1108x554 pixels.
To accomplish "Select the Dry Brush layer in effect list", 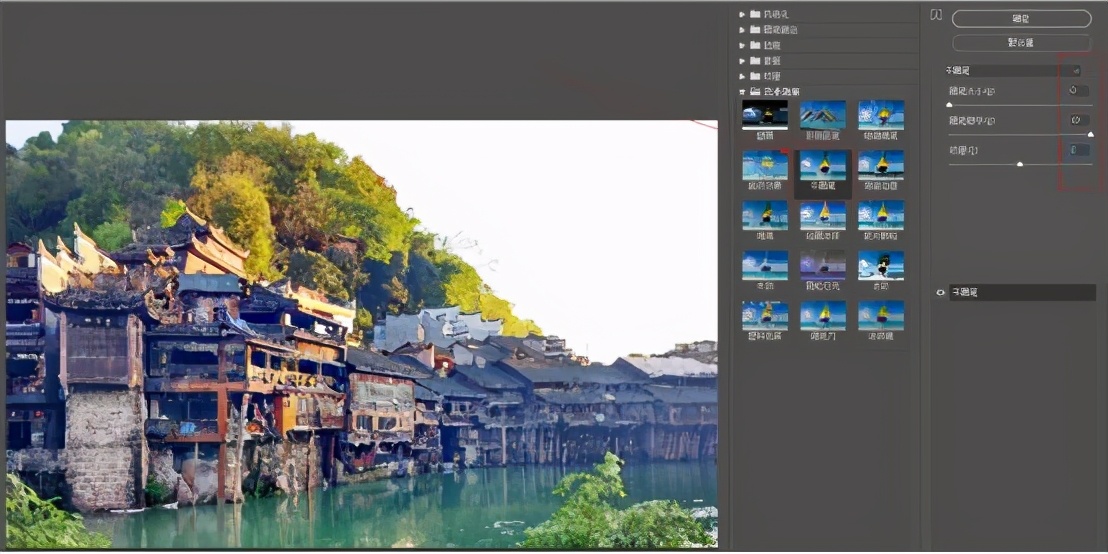I will pos(1020,292).
